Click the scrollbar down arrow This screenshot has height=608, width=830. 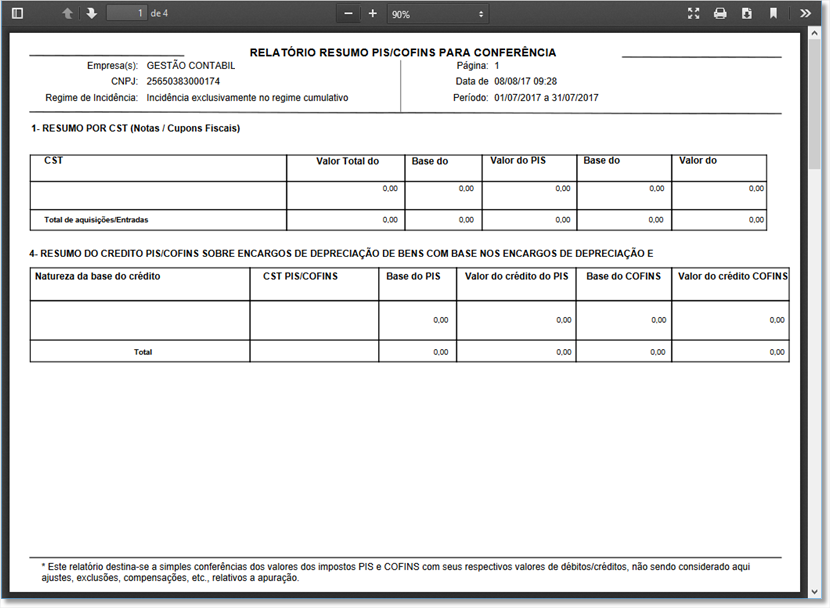tap(814, 592)
